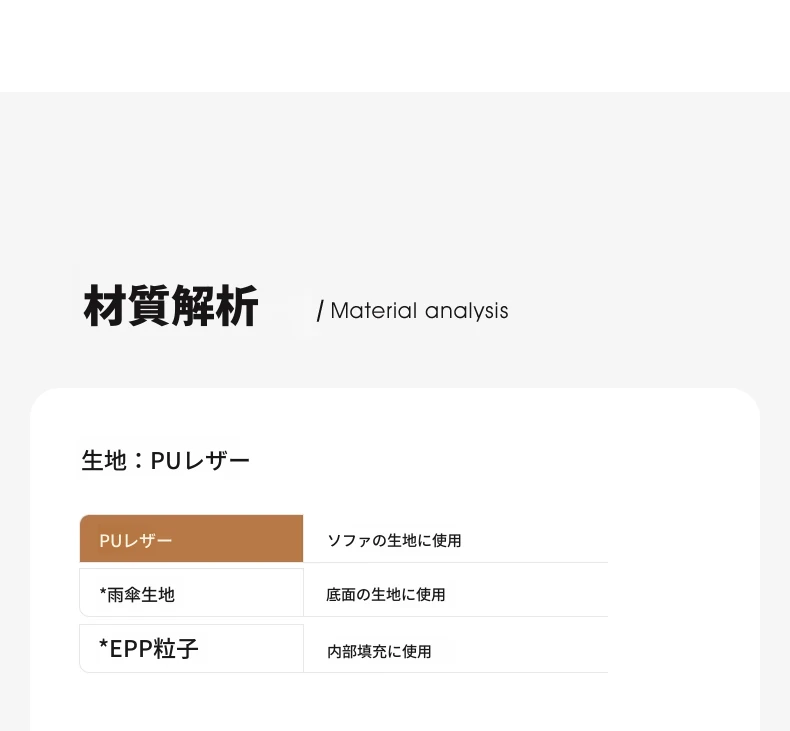Click the 析 character in the heading
The image size is (790, 731).
[237, 306]
